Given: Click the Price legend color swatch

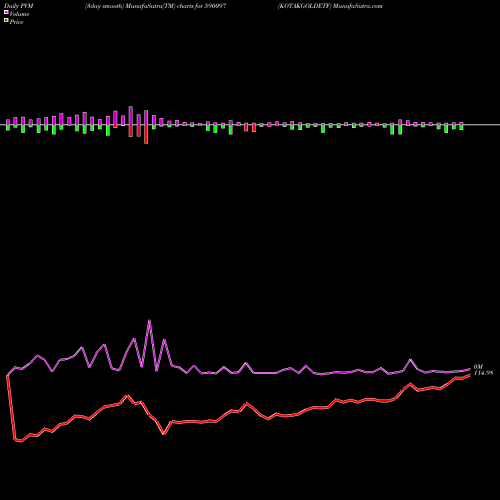Looking at the screenshot, I should pos(6,21).
